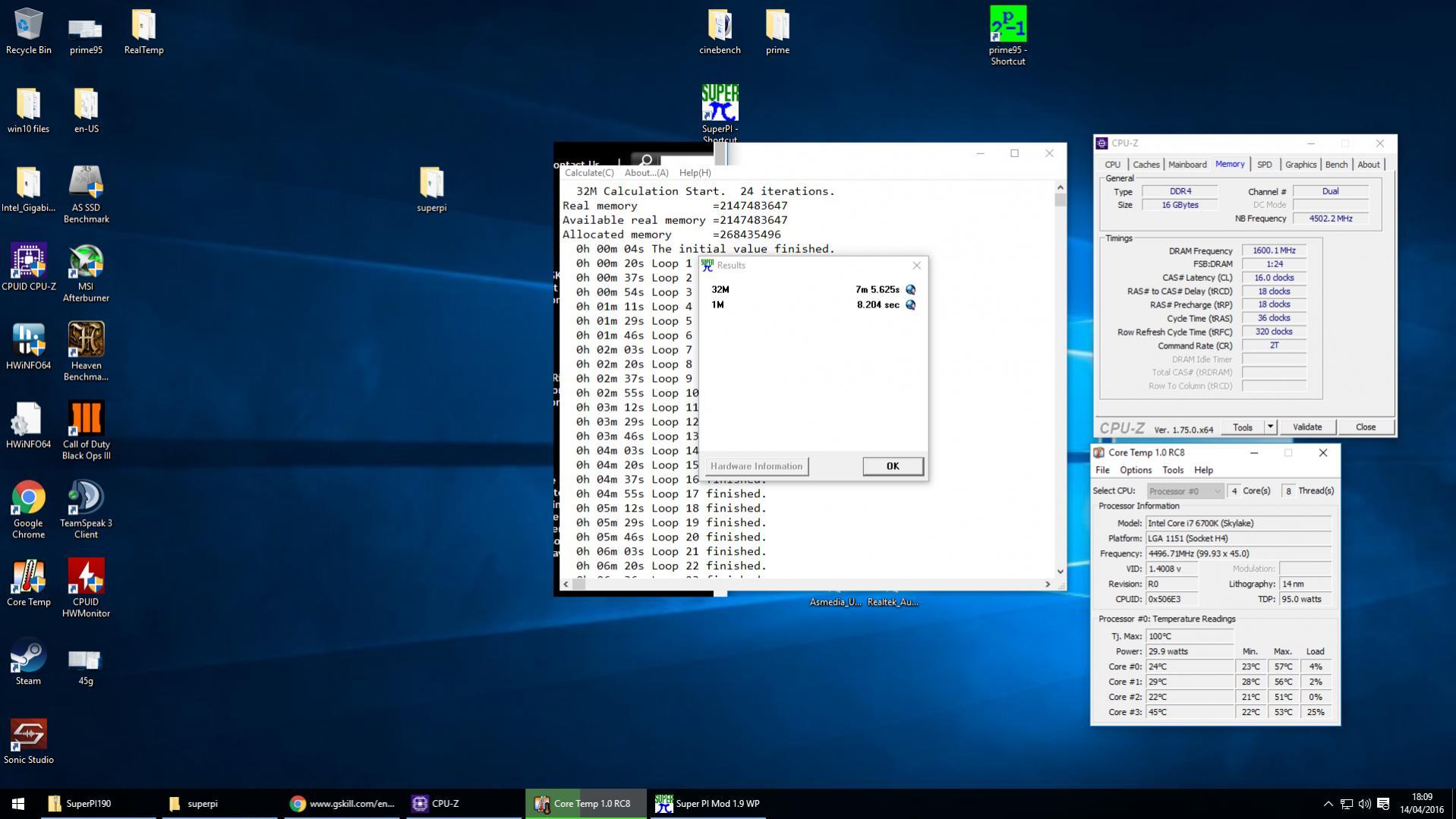Open the Select CPU Processor #0 dropdown
Viewport: 1456px width, 819px height.
pyautogui.click(x=1185, y=491)
